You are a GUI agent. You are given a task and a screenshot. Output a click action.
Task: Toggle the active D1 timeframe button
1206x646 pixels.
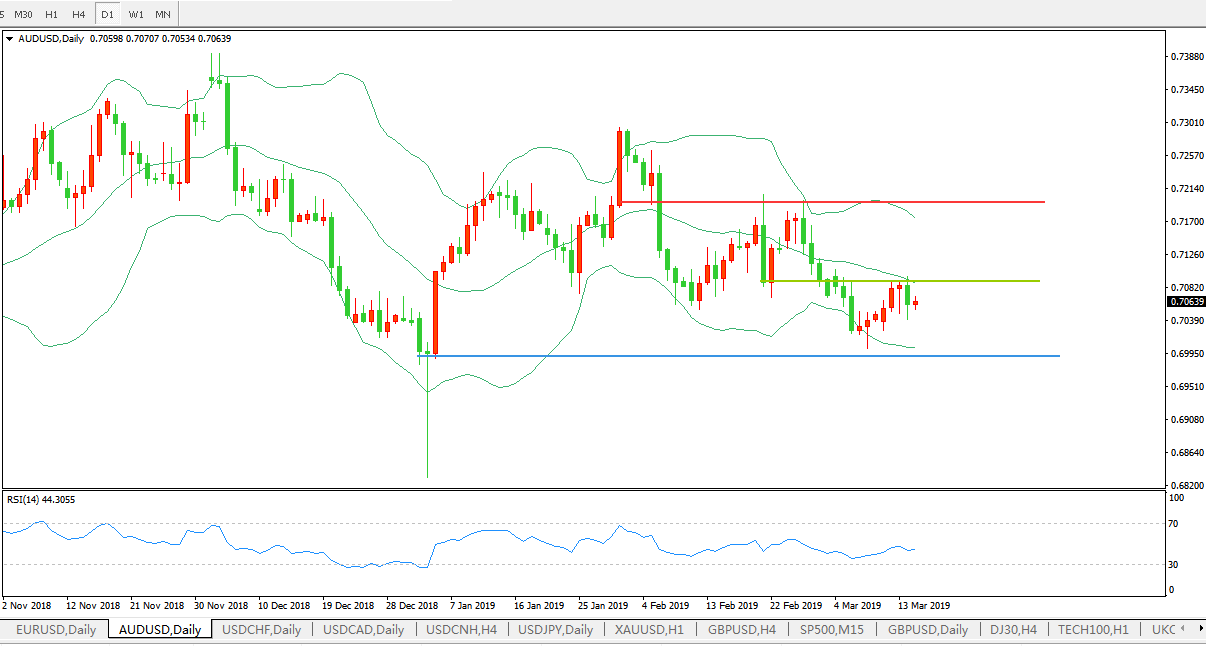(x=106, y=14)
